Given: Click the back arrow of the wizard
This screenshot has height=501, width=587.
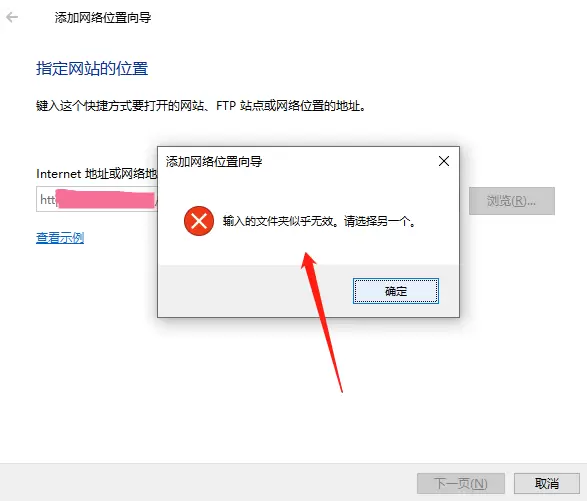Looking at the screenshot, I should [12, 17].
